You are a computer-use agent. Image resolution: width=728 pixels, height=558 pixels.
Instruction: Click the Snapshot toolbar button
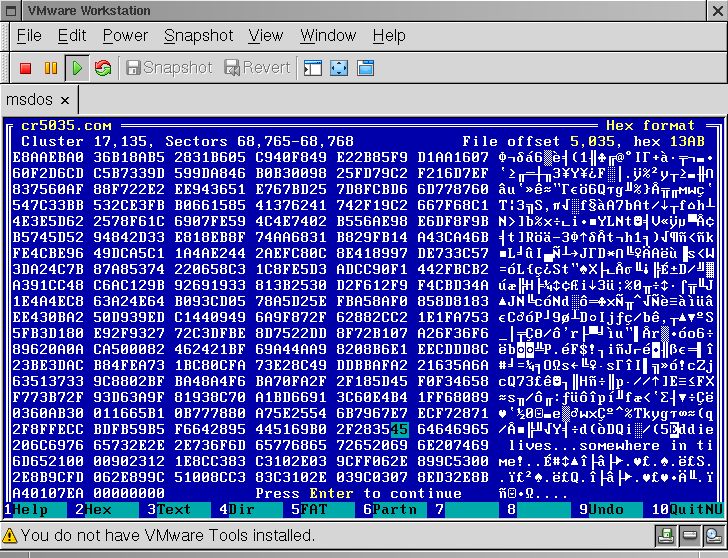click(x=169, y=68)
